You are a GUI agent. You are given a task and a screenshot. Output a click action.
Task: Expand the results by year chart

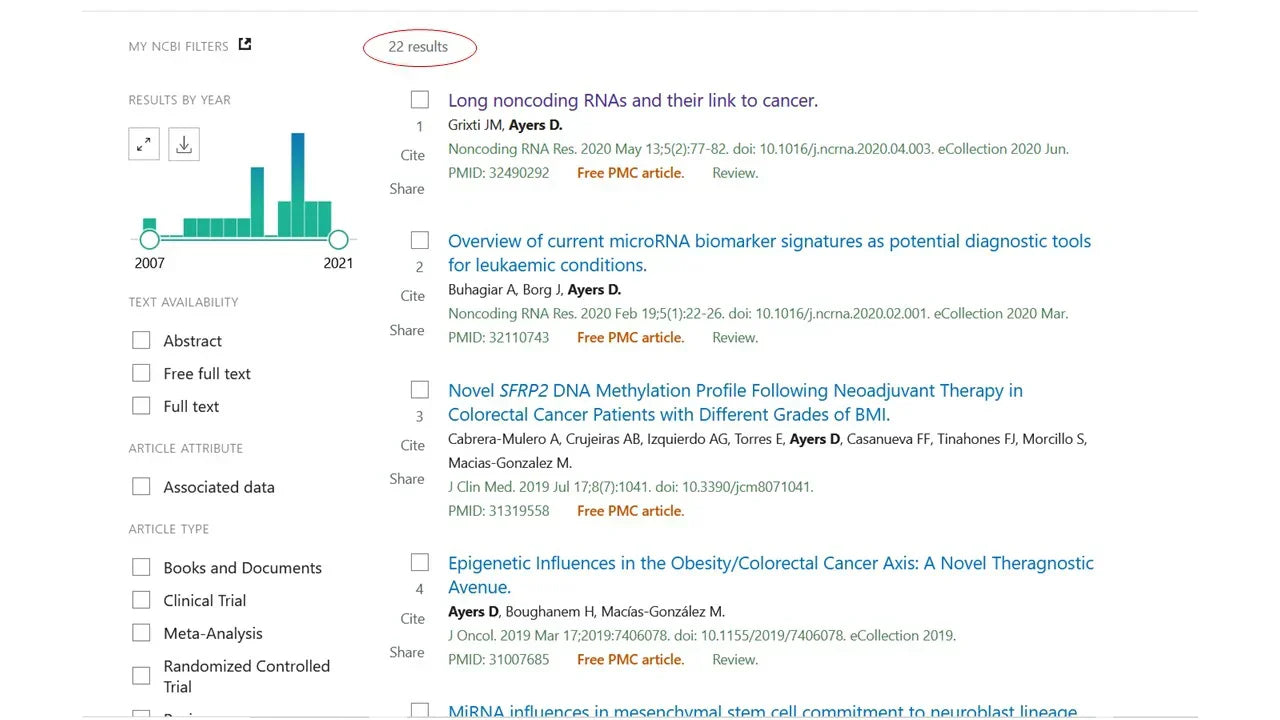point(144,144)
